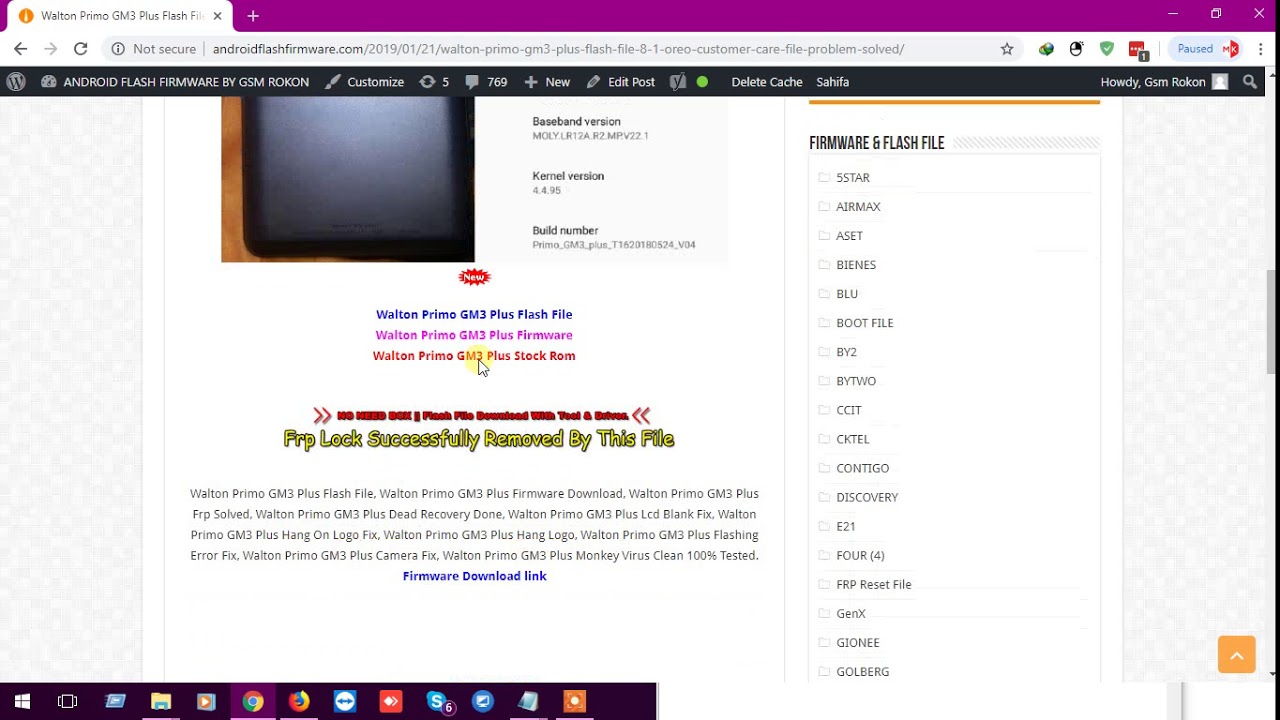This screenshot has height=720, width=1280.
Task: Switch to Chrome on the taskbar
Action: click(252, 701)
